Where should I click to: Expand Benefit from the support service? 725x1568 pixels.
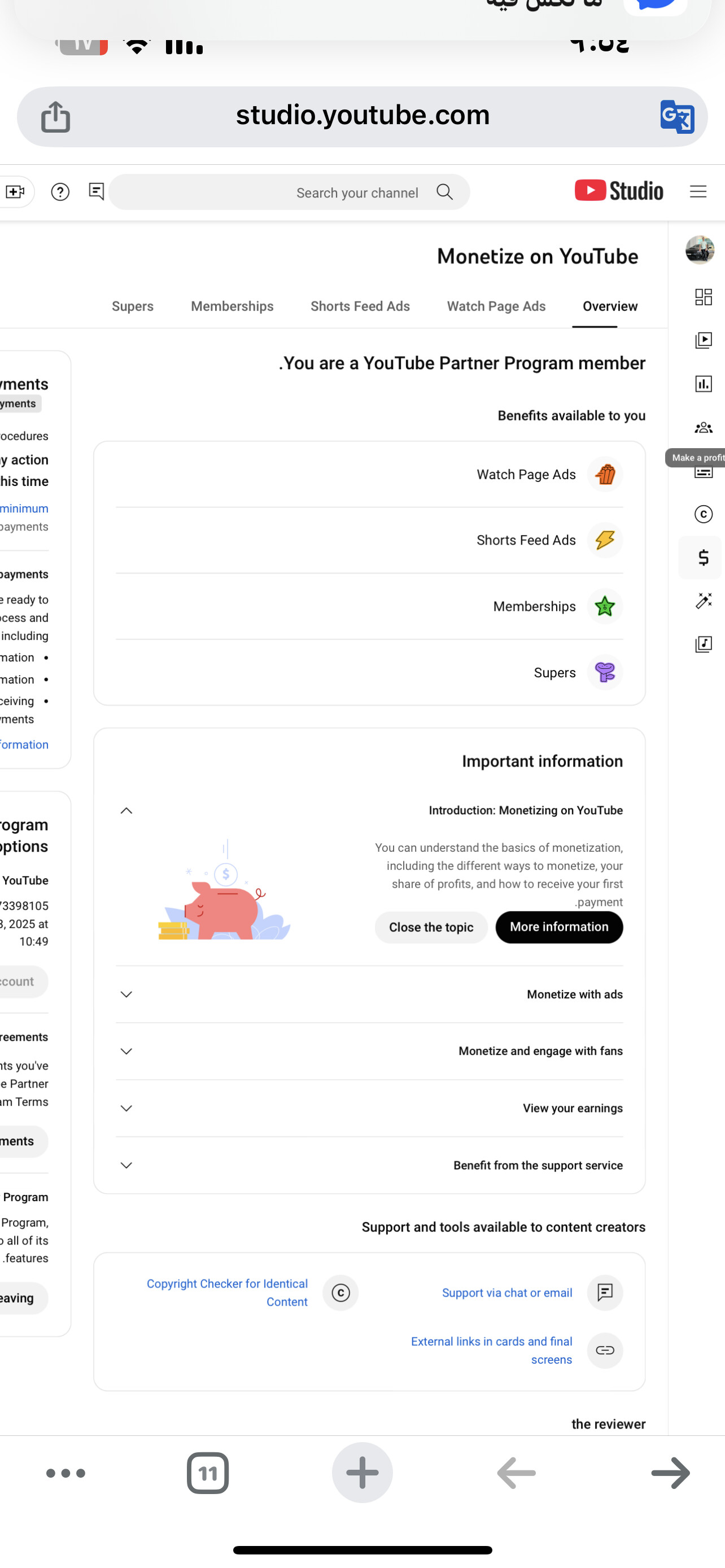126,1165
